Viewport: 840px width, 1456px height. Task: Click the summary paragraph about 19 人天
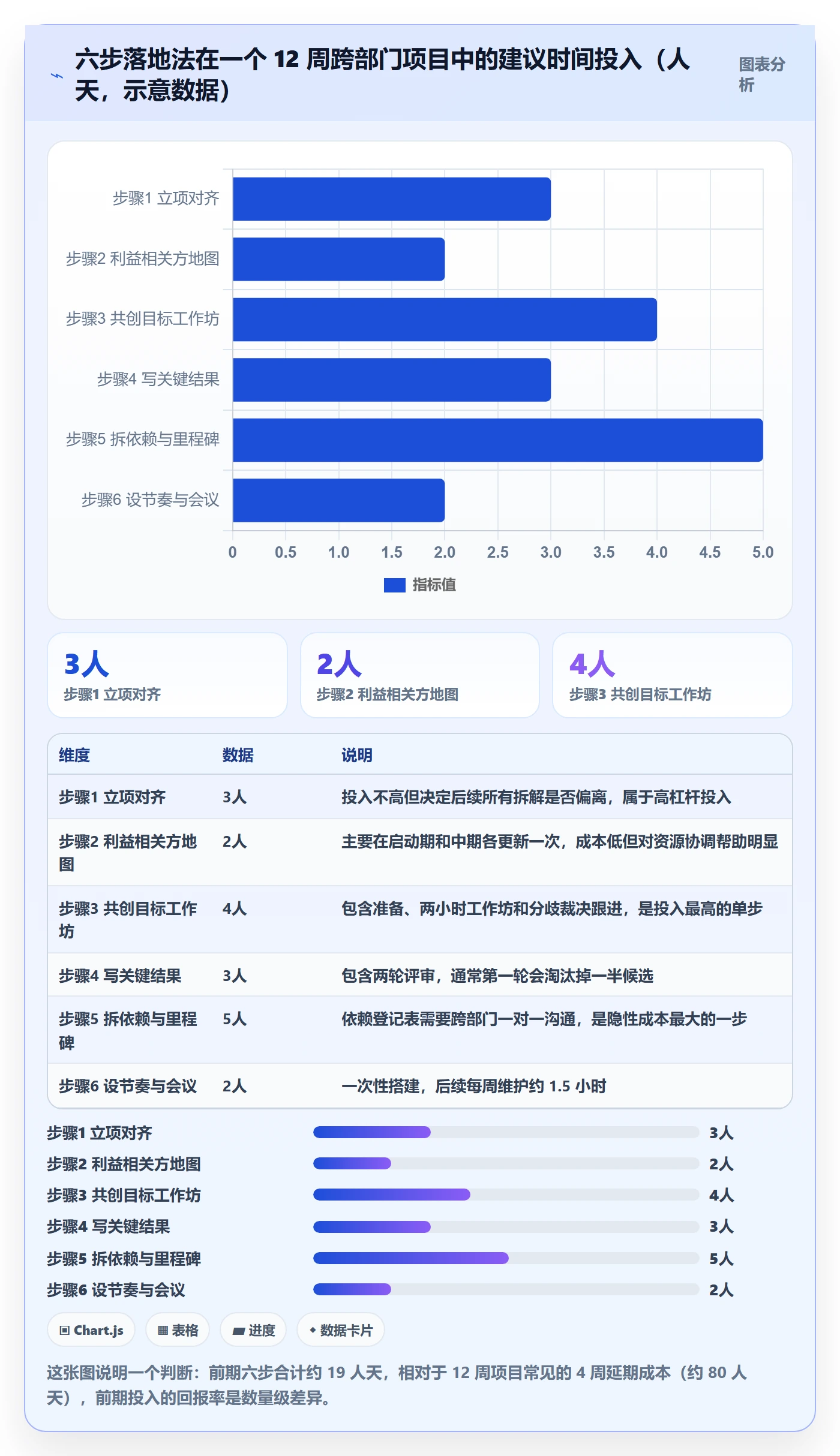tap(397, 1385)
